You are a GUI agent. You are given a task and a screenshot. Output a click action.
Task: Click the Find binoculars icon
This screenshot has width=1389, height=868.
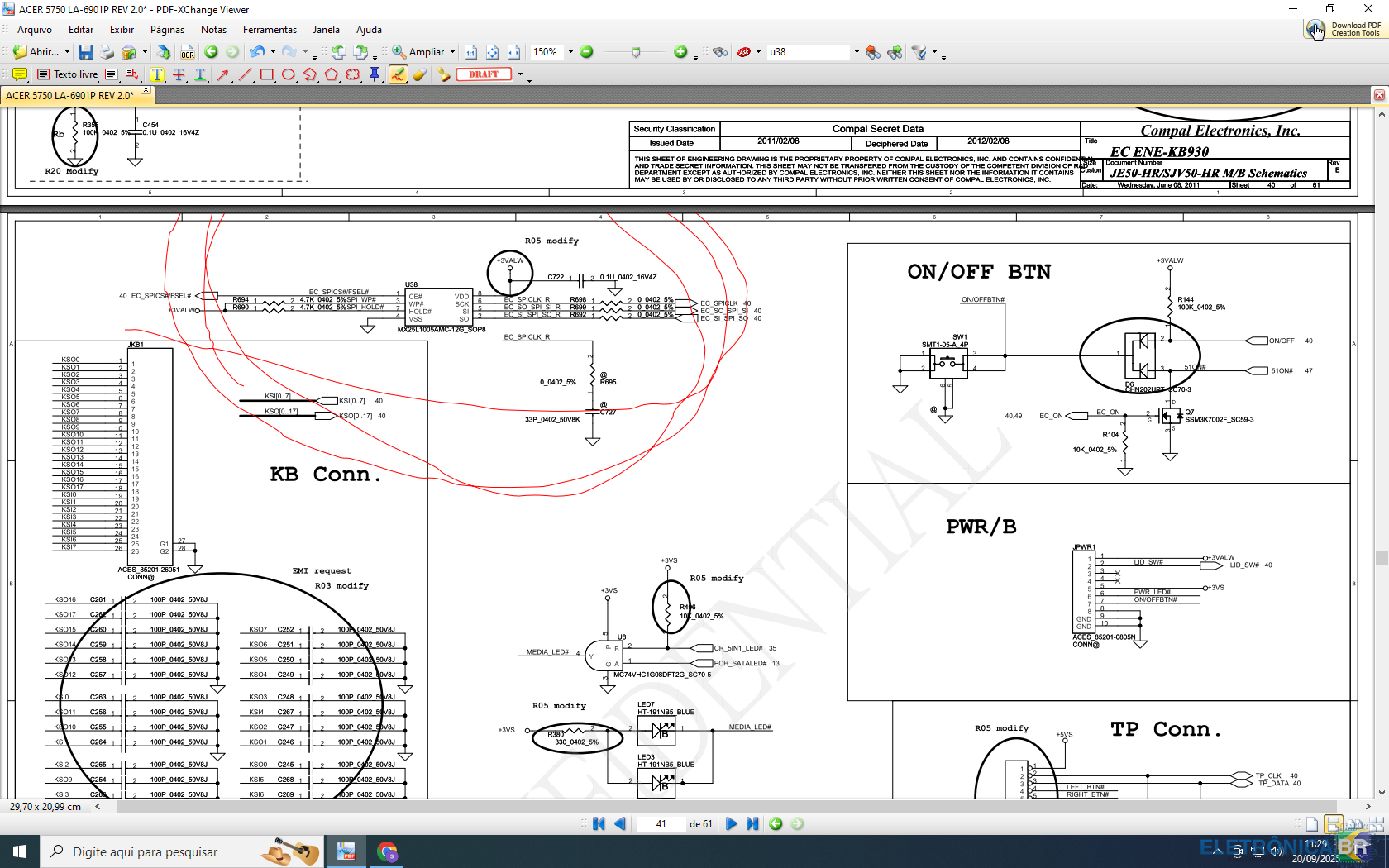point(720,52)
